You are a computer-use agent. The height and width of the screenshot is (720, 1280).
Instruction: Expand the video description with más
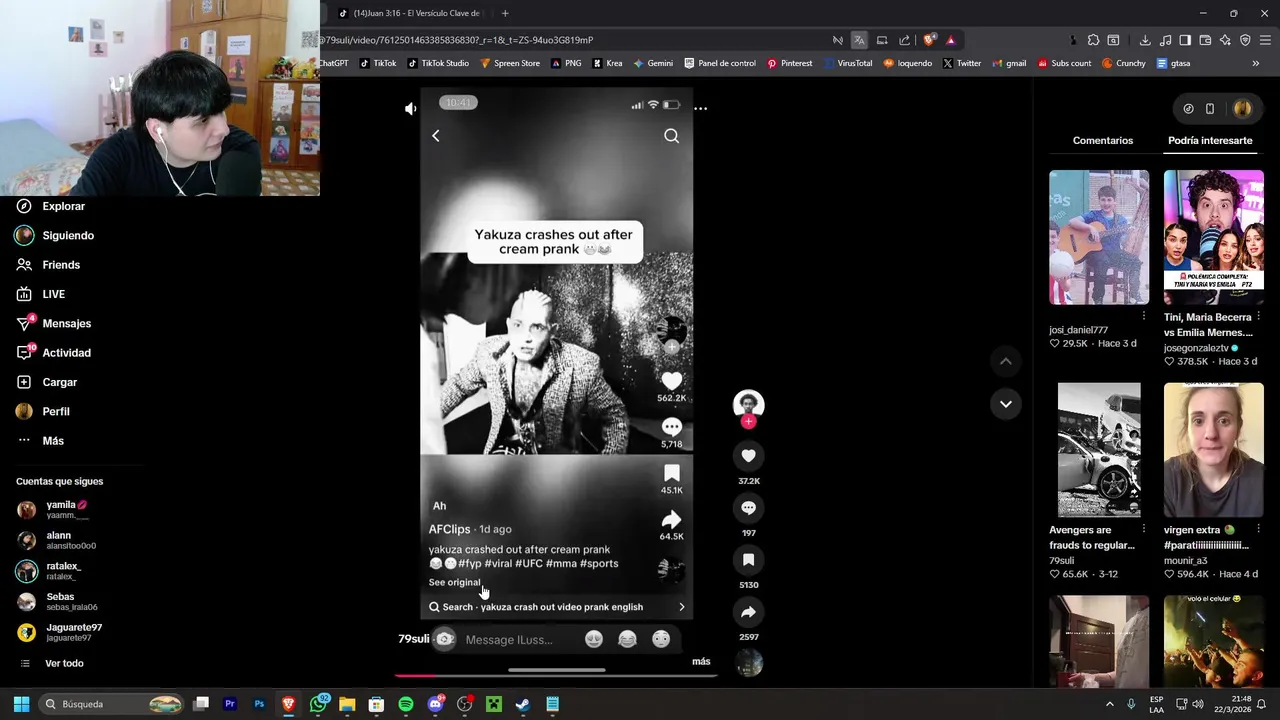[701, 662]
